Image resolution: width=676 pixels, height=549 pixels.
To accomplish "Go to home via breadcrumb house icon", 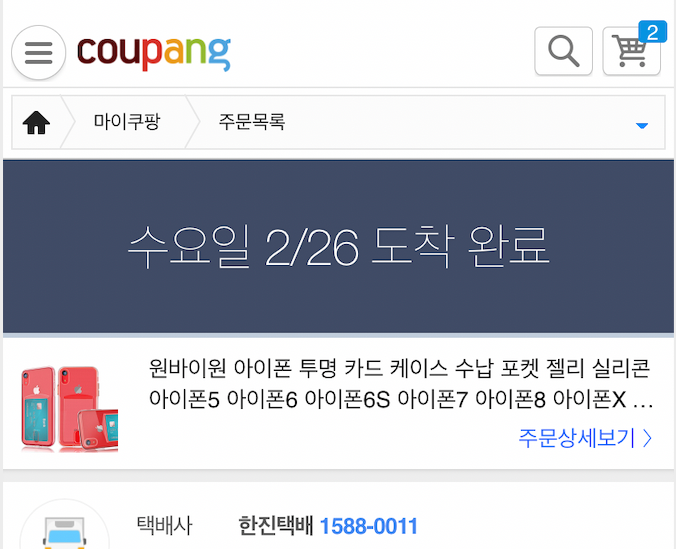I will pyautogui.click(x=36, y=122).
